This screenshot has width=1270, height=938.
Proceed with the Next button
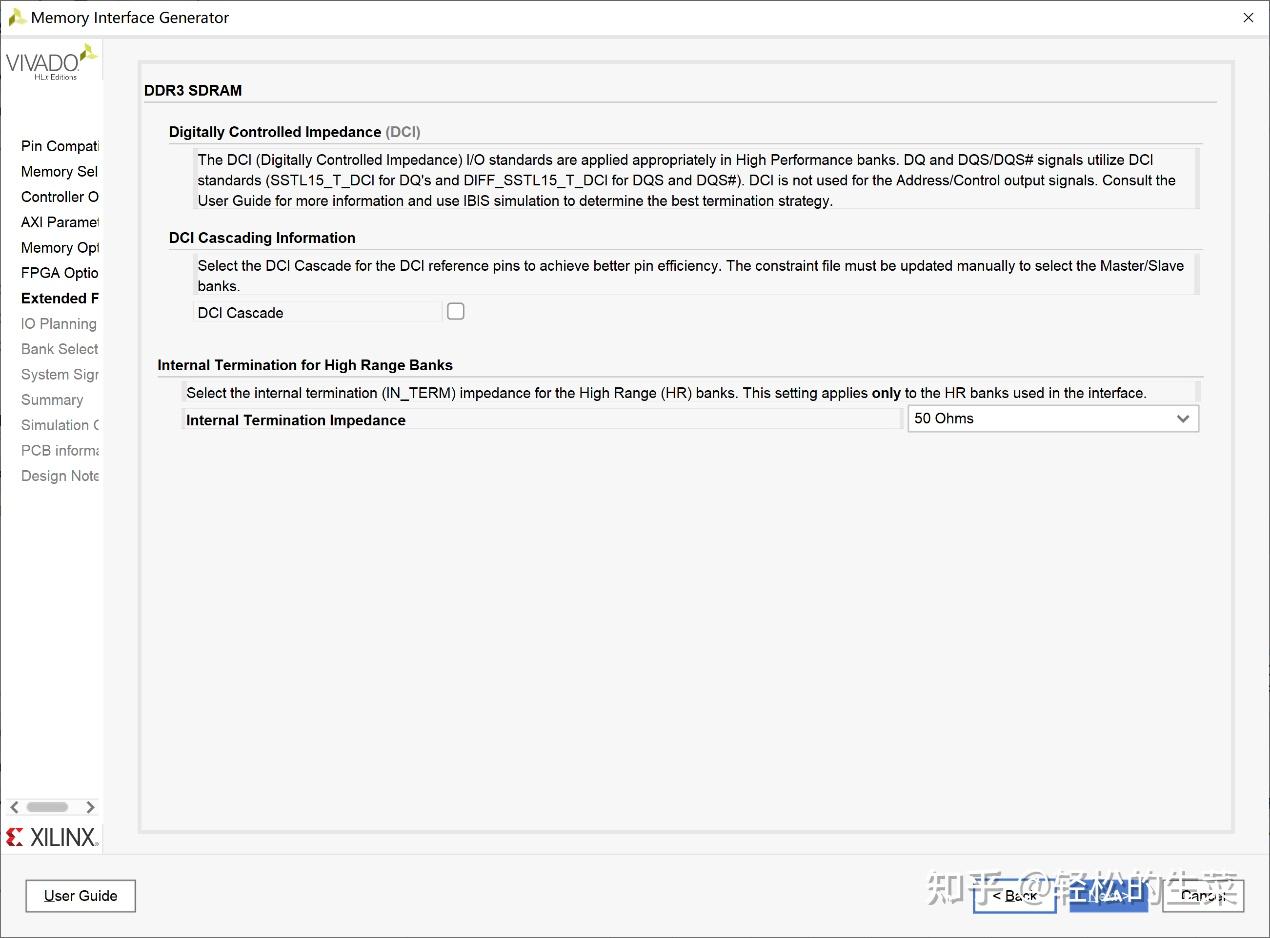point(1108,896)
